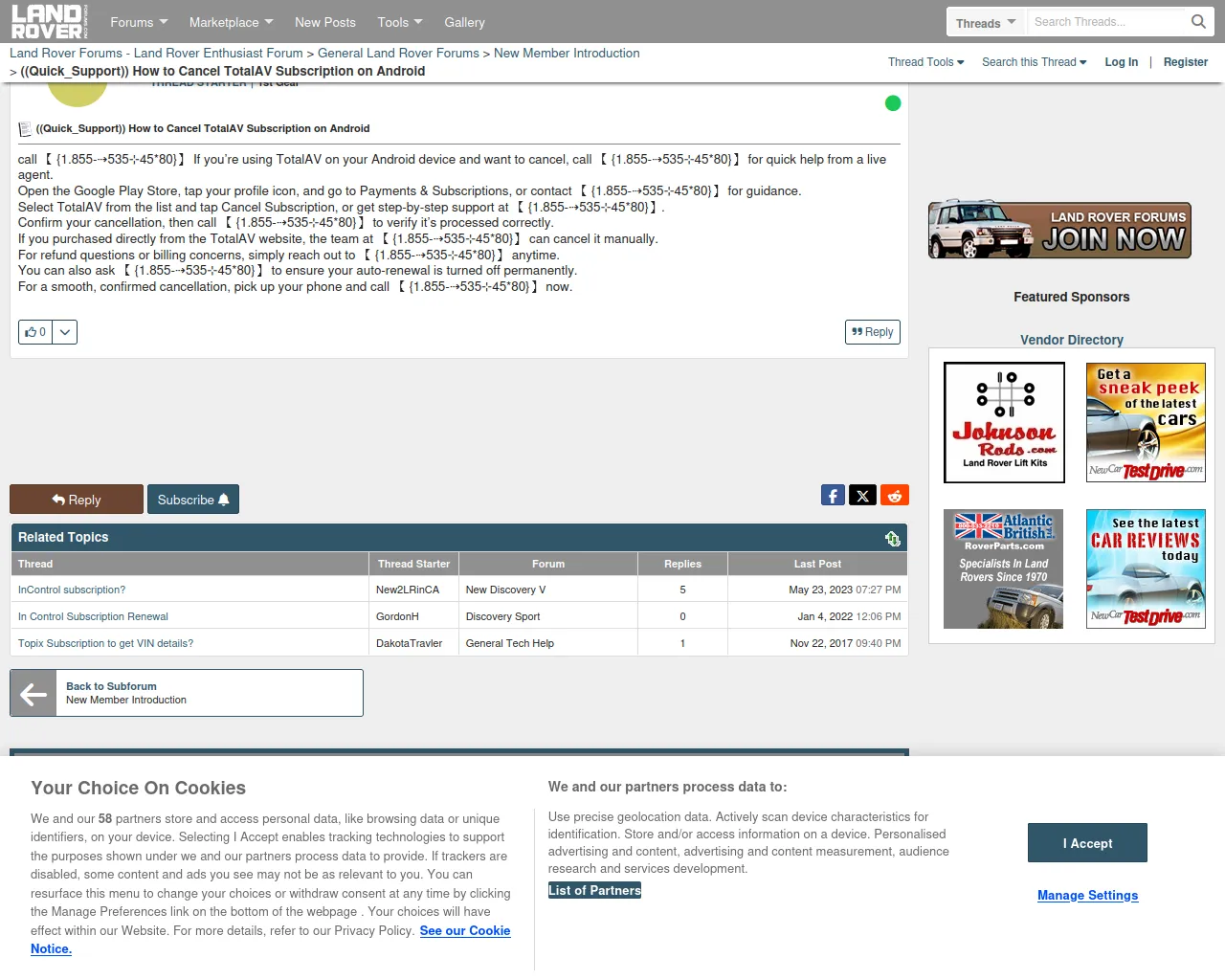Open the Forums menu
Screen dimensions: 1225x980
[139, 22]
